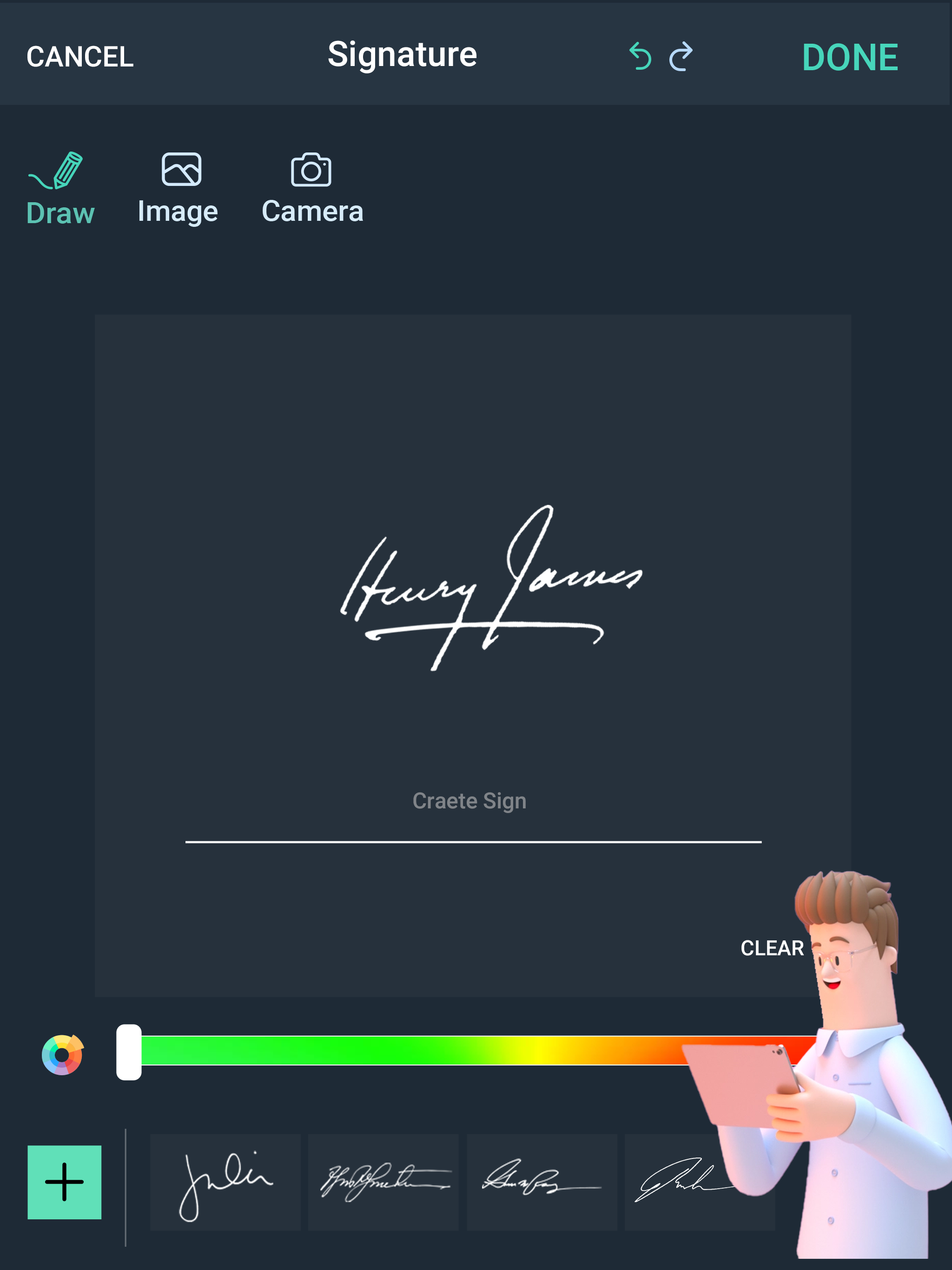Select the Image picture icon

tap(181, 169)
